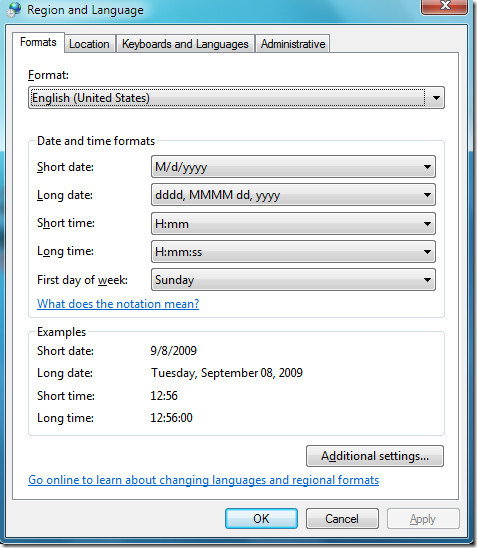Confirm with the OK button
Viewport: 477px width, 548px height.
tap(261, 519)
